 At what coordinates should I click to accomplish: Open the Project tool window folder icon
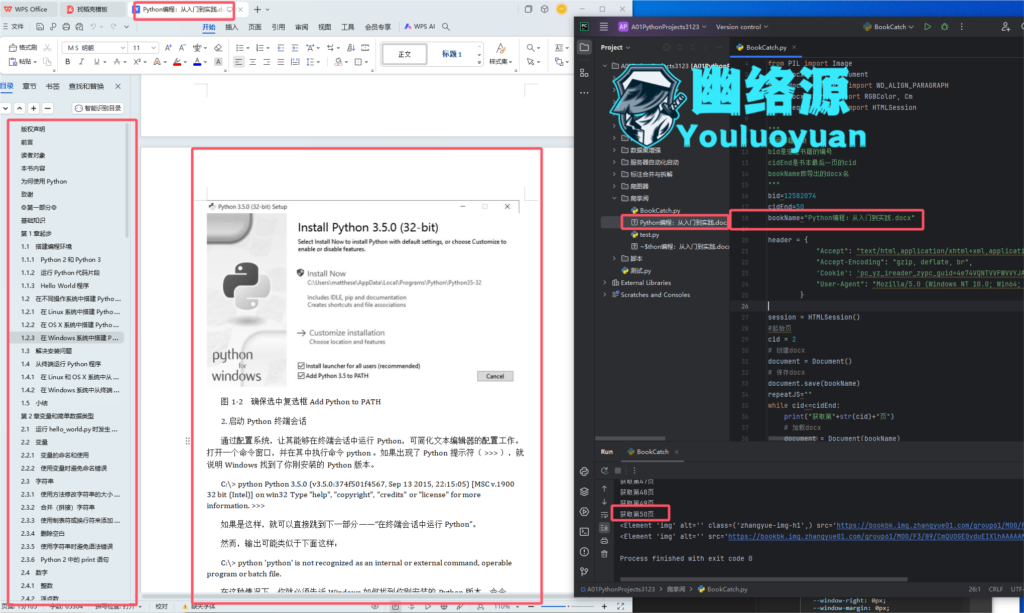click(x=584, y=48)
